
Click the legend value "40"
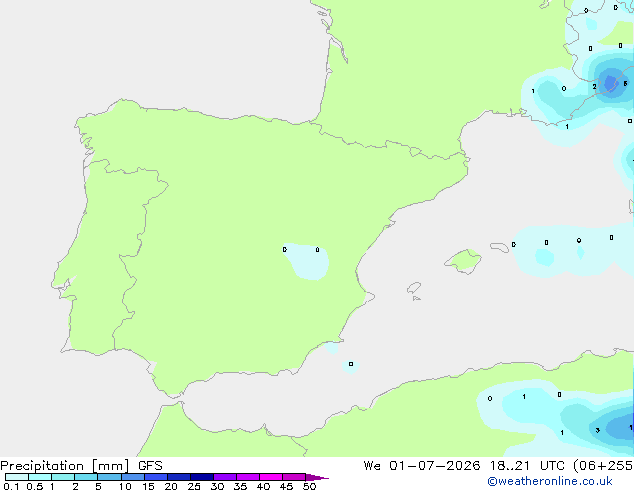click(x=263, y=486)
